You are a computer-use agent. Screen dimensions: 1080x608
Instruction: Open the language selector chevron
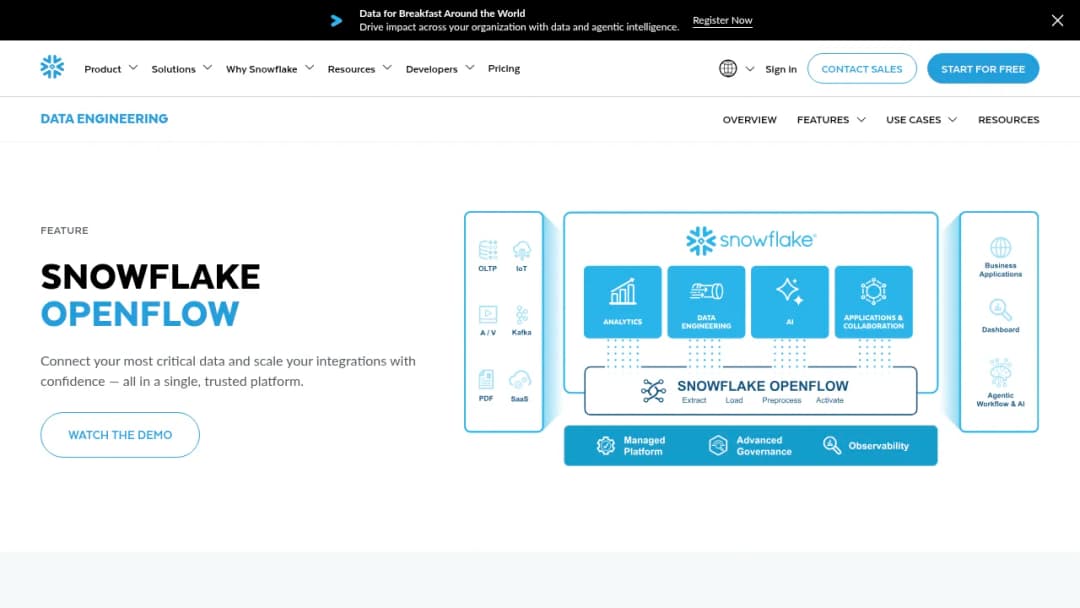(750, 69)
